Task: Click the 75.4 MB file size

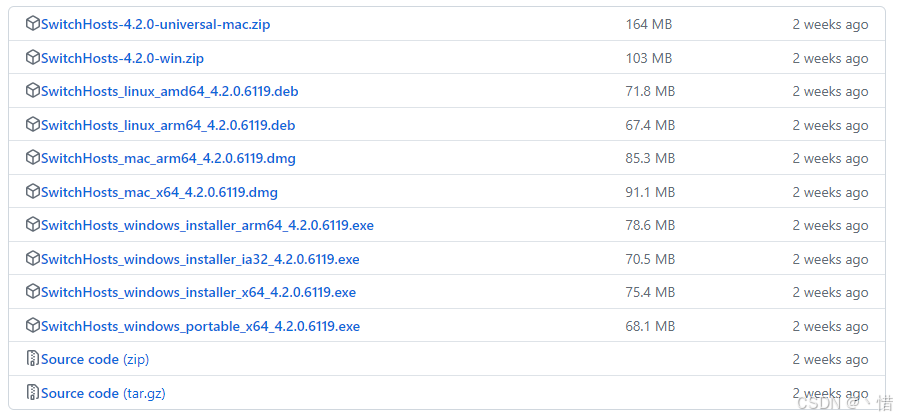Action: point(650,292)
